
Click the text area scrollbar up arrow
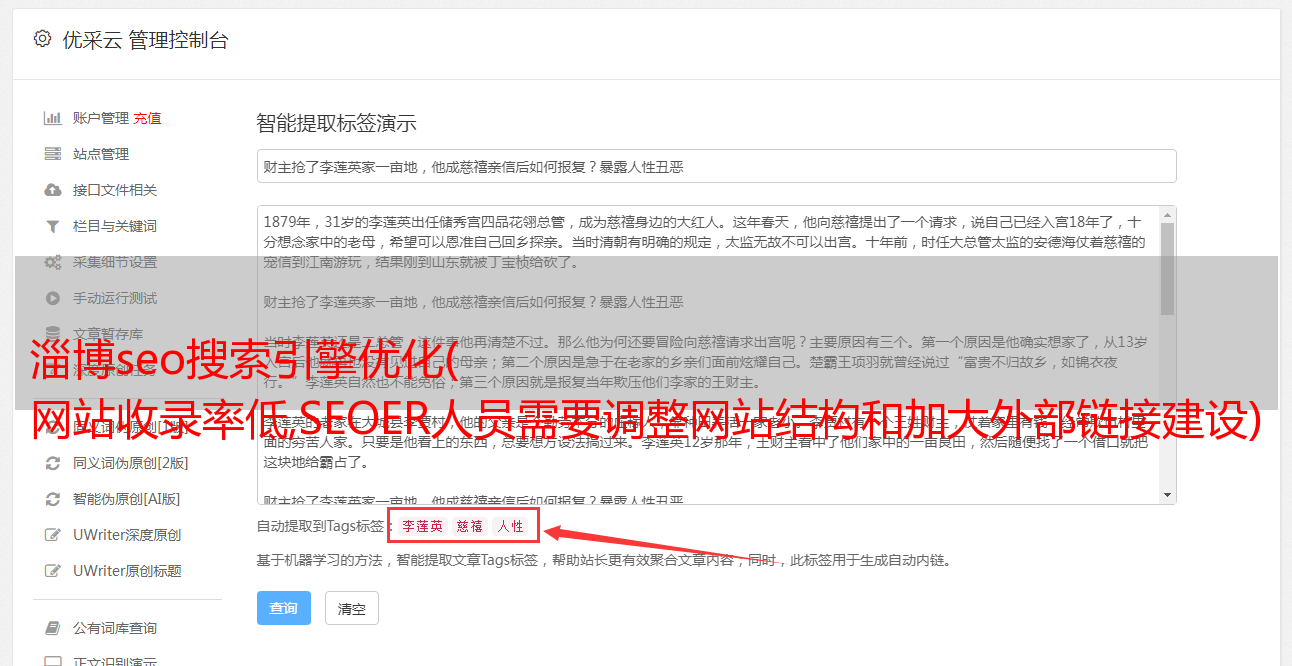click(x=1167, y=215)
